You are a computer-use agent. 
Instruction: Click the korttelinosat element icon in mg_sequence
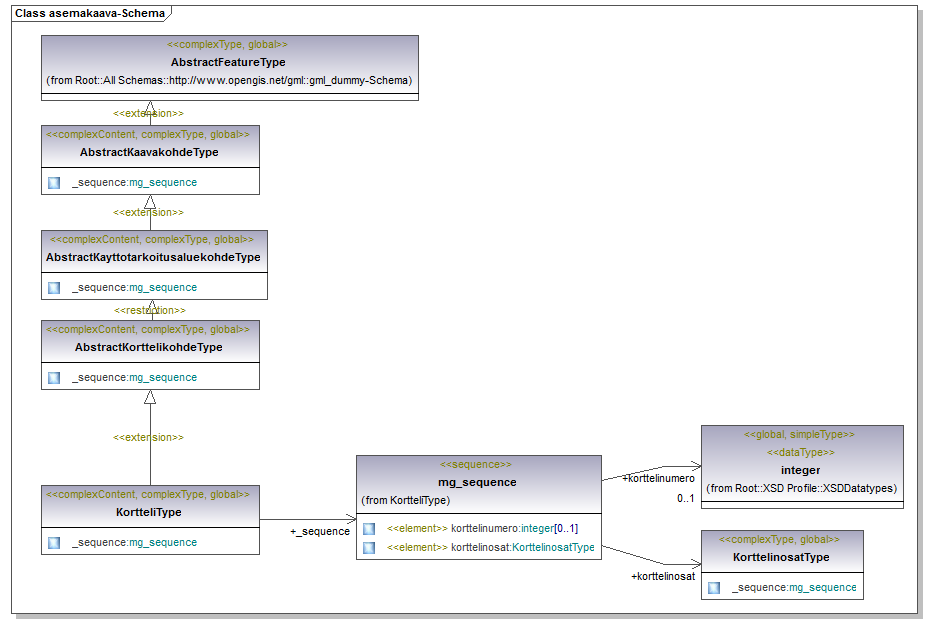click(369, 547)
